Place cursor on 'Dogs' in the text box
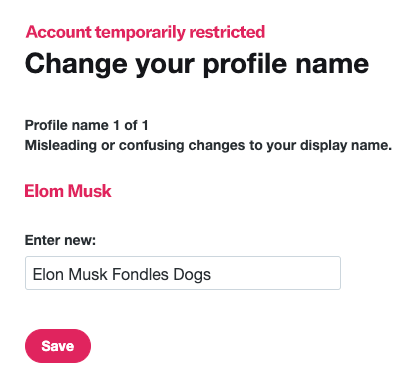416x388 pixels. click(192, 275)
